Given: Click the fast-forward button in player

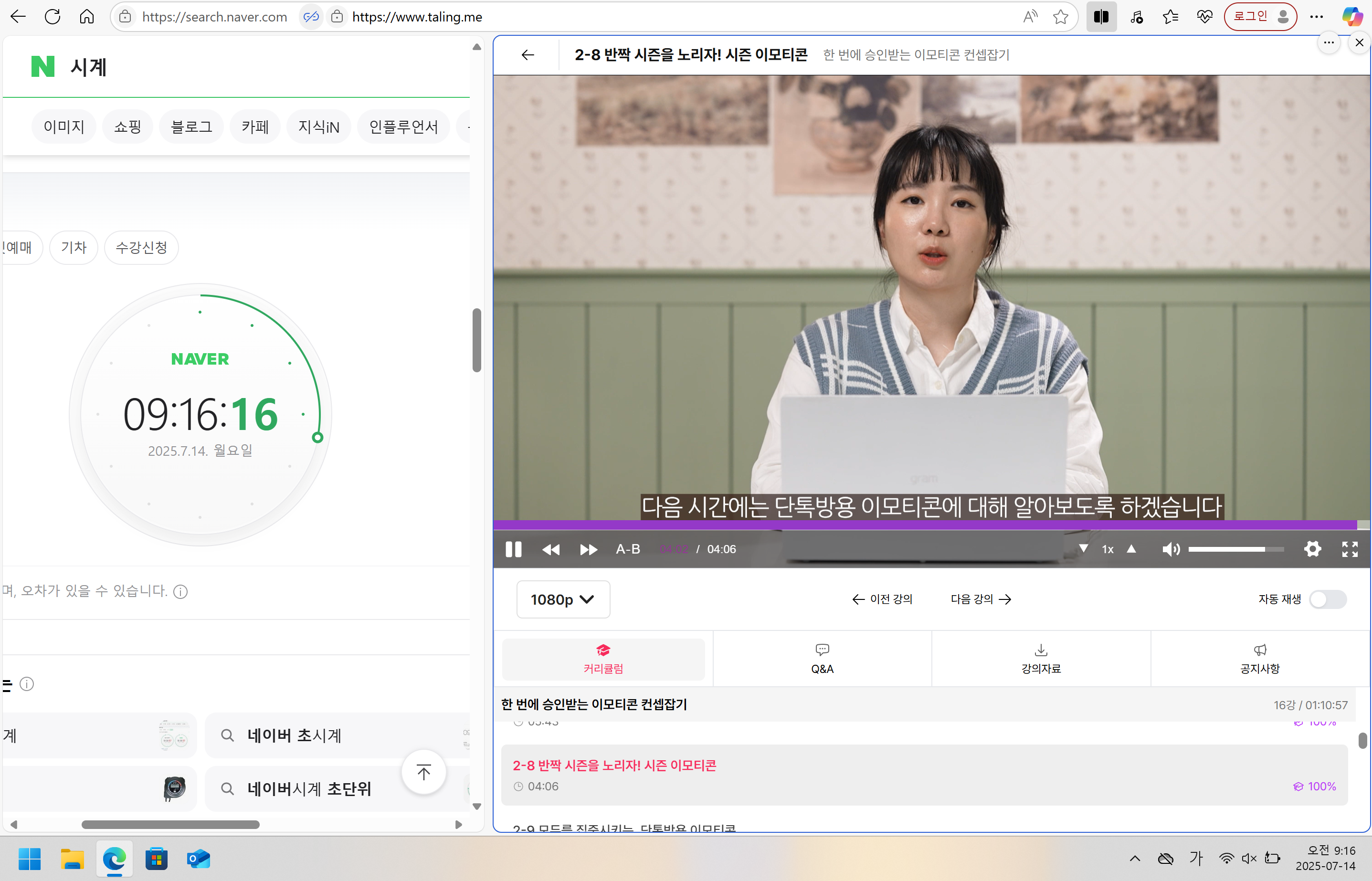Looking at the screenshot, I should point(588,549).
